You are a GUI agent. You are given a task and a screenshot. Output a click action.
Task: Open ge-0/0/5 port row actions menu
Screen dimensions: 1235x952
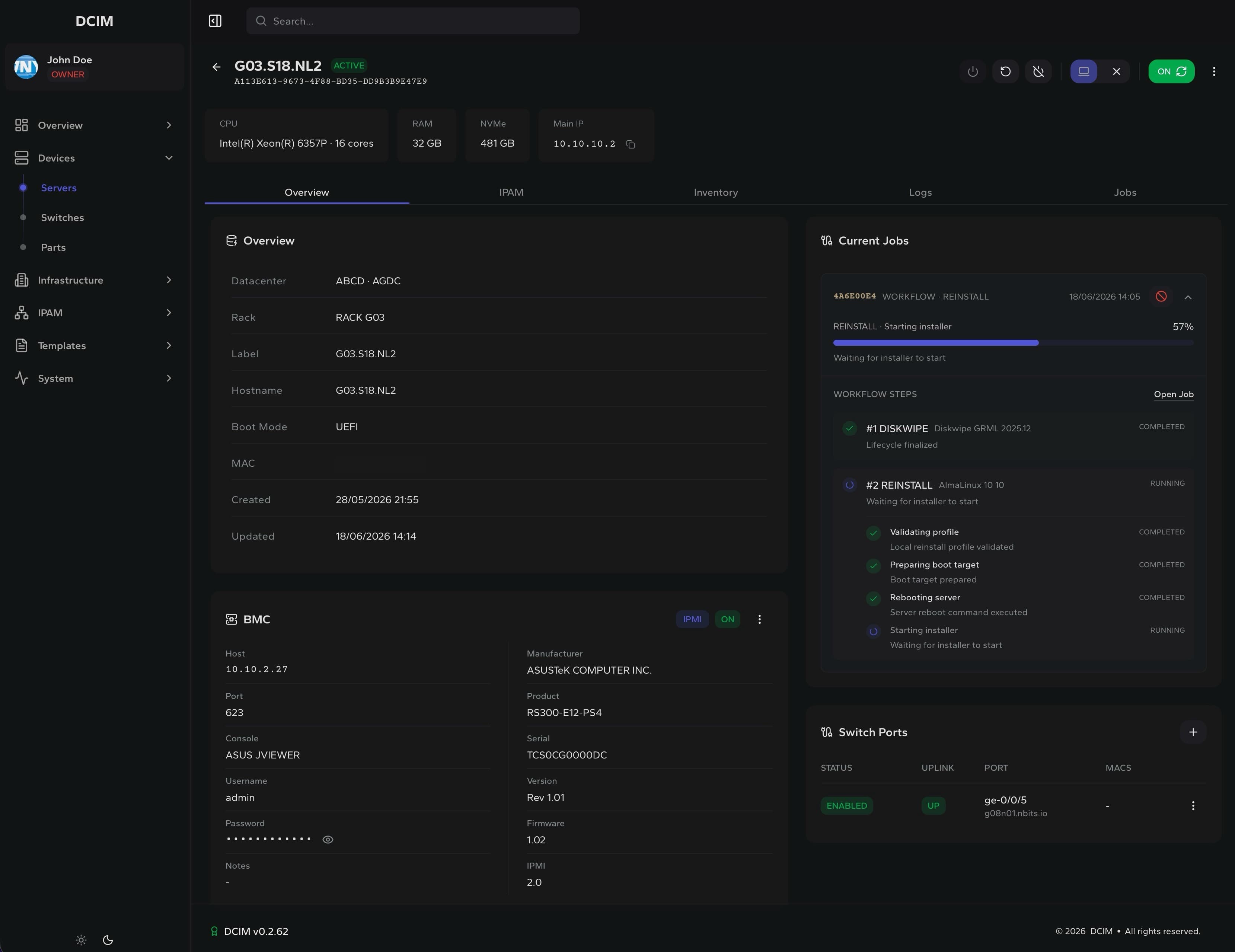click(x=1193, y=806)
